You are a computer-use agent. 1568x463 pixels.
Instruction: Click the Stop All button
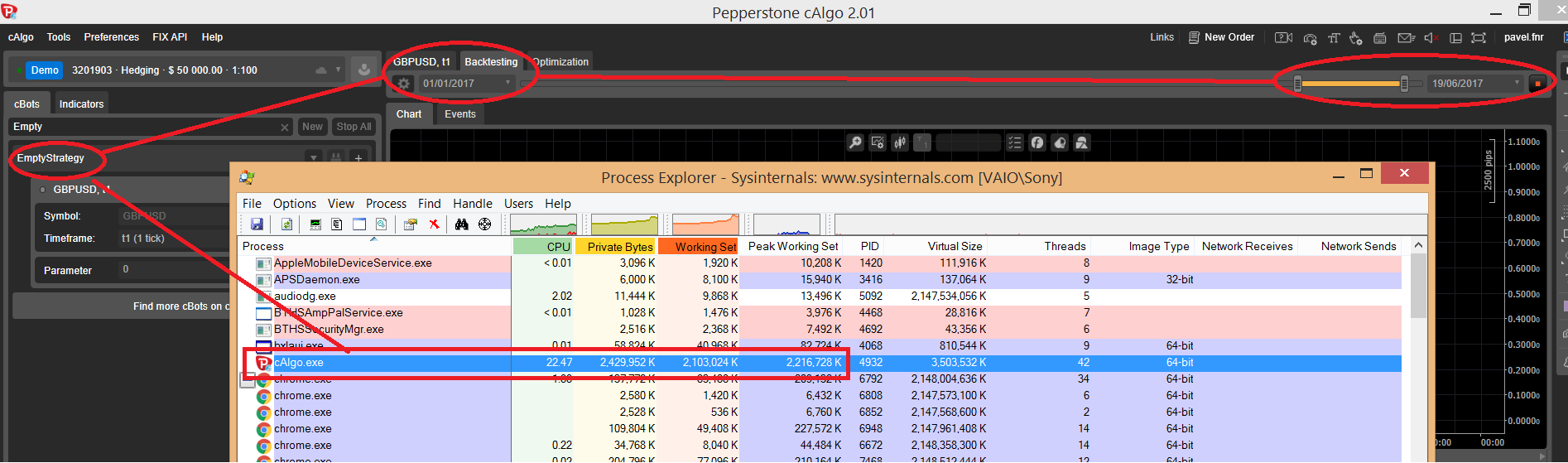tap(354, 127)
